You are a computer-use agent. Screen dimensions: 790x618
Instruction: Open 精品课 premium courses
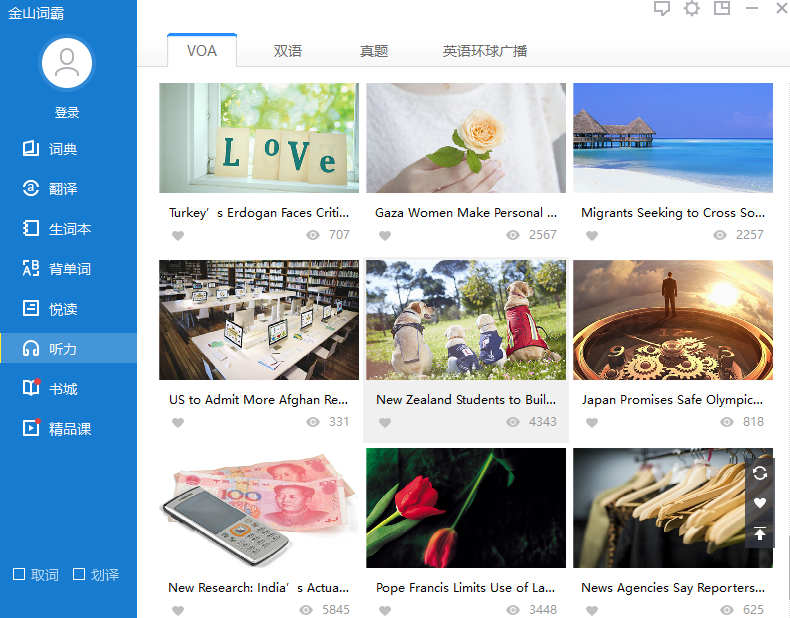coord(68,429)
